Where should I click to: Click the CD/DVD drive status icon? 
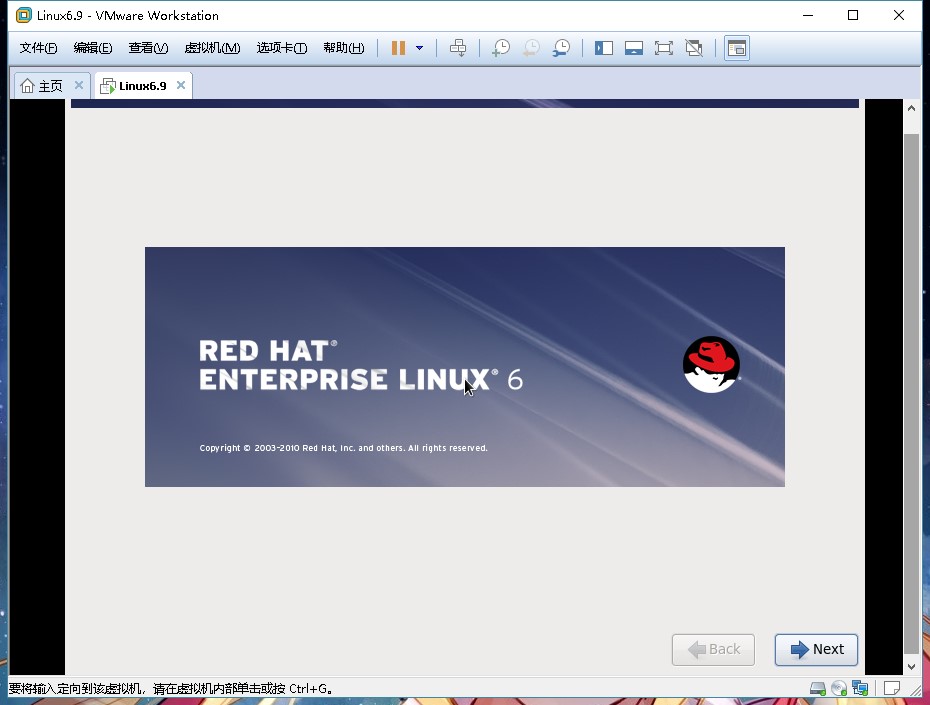click(x=839, y=688)
